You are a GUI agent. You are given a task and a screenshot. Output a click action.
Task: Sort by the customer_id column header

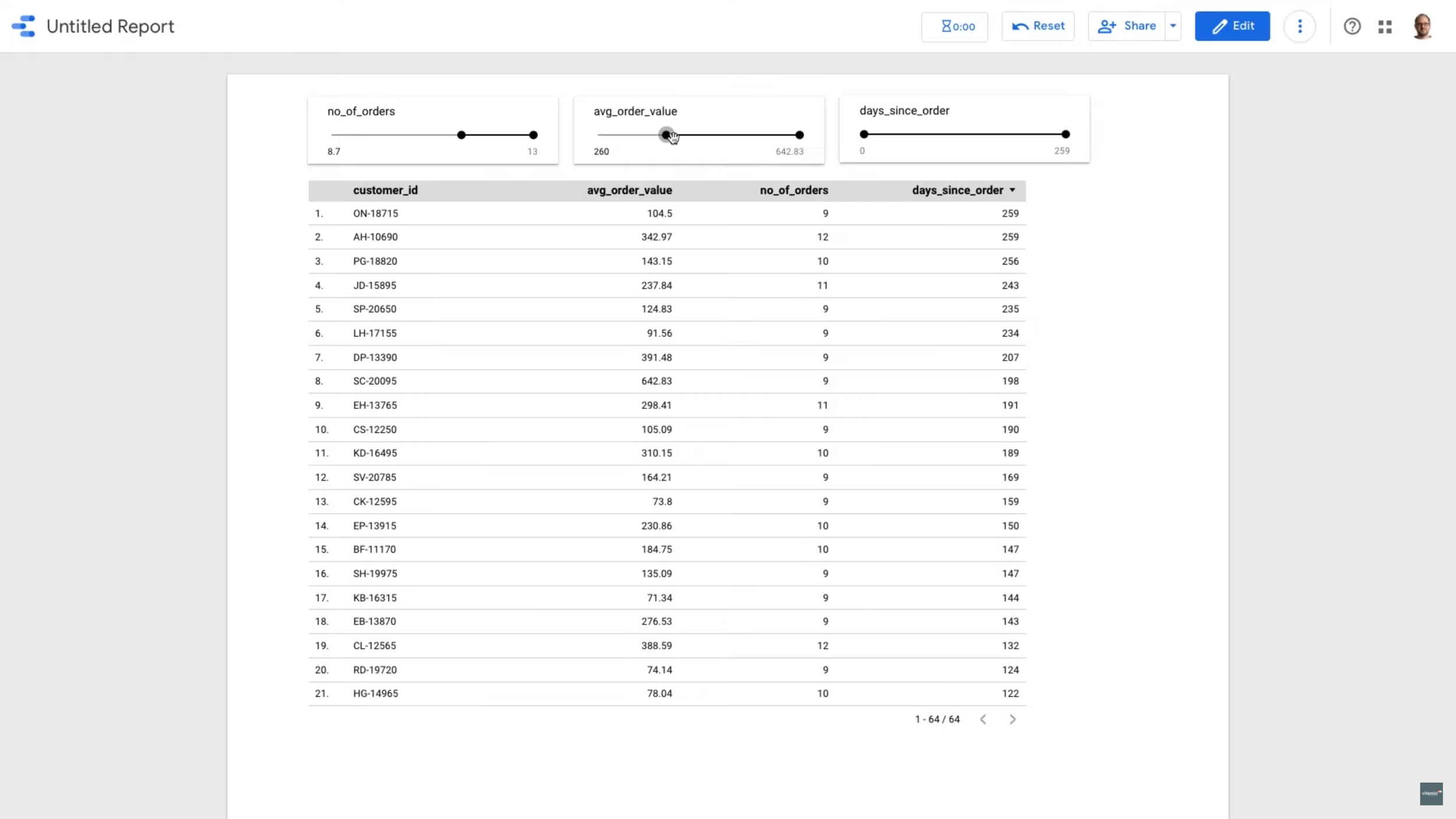pyautogui.click(x=385, y=190)
